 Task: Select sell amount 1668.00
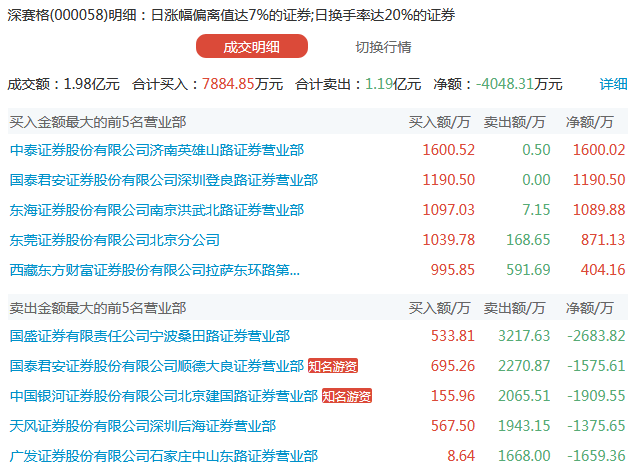coord(524,456)
